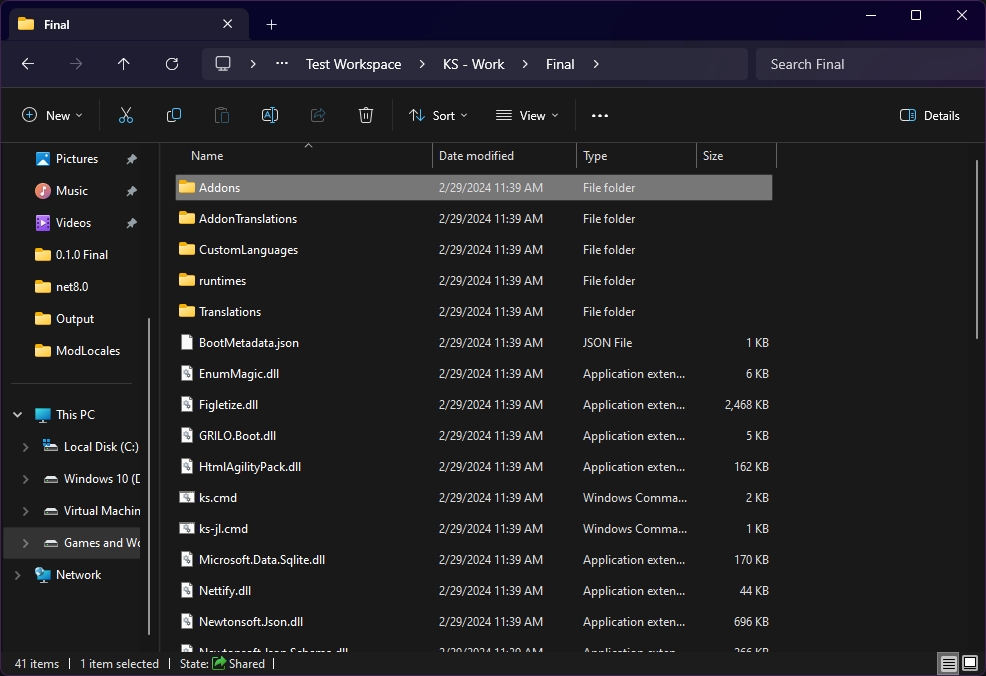The height and width of the screenshot is (676, 986).
Task: Open the View dropdown menu
Action: 527,116
